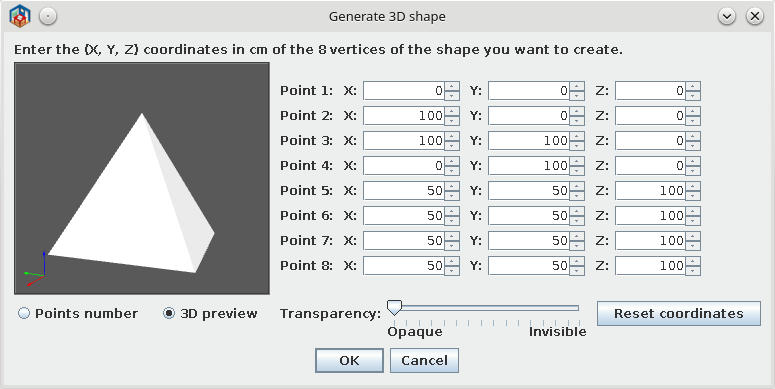Decrease Point 5 Z with down arrow

click(x=693, y=195)
